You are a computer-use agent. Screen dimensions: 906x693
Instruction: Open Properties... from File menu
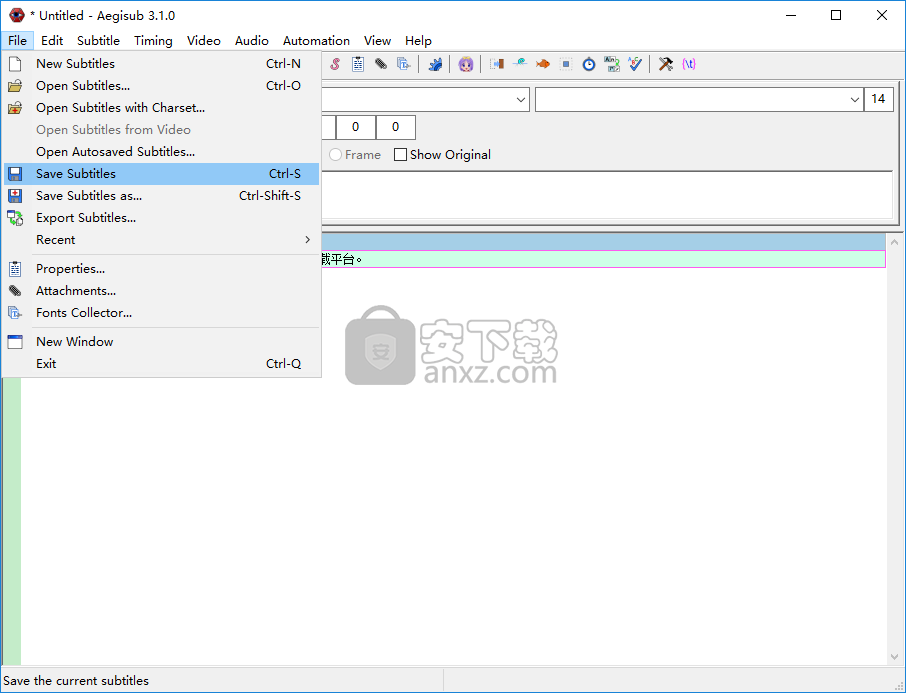click(161, 269)
